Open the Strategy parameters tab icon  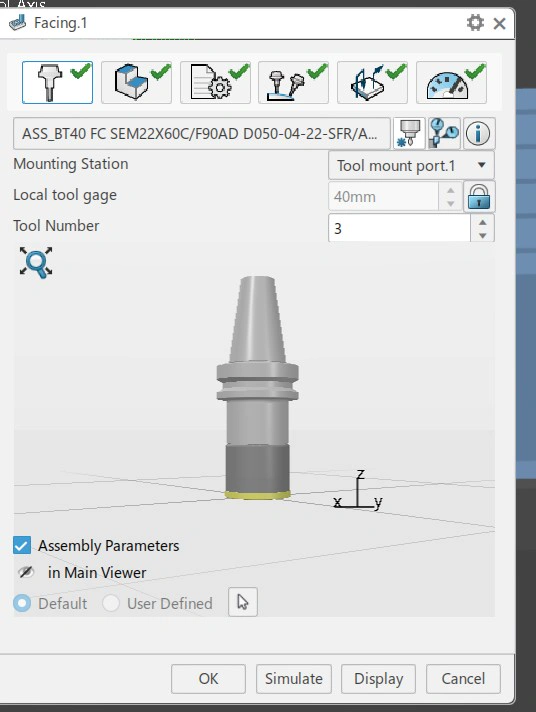[215, 83]
